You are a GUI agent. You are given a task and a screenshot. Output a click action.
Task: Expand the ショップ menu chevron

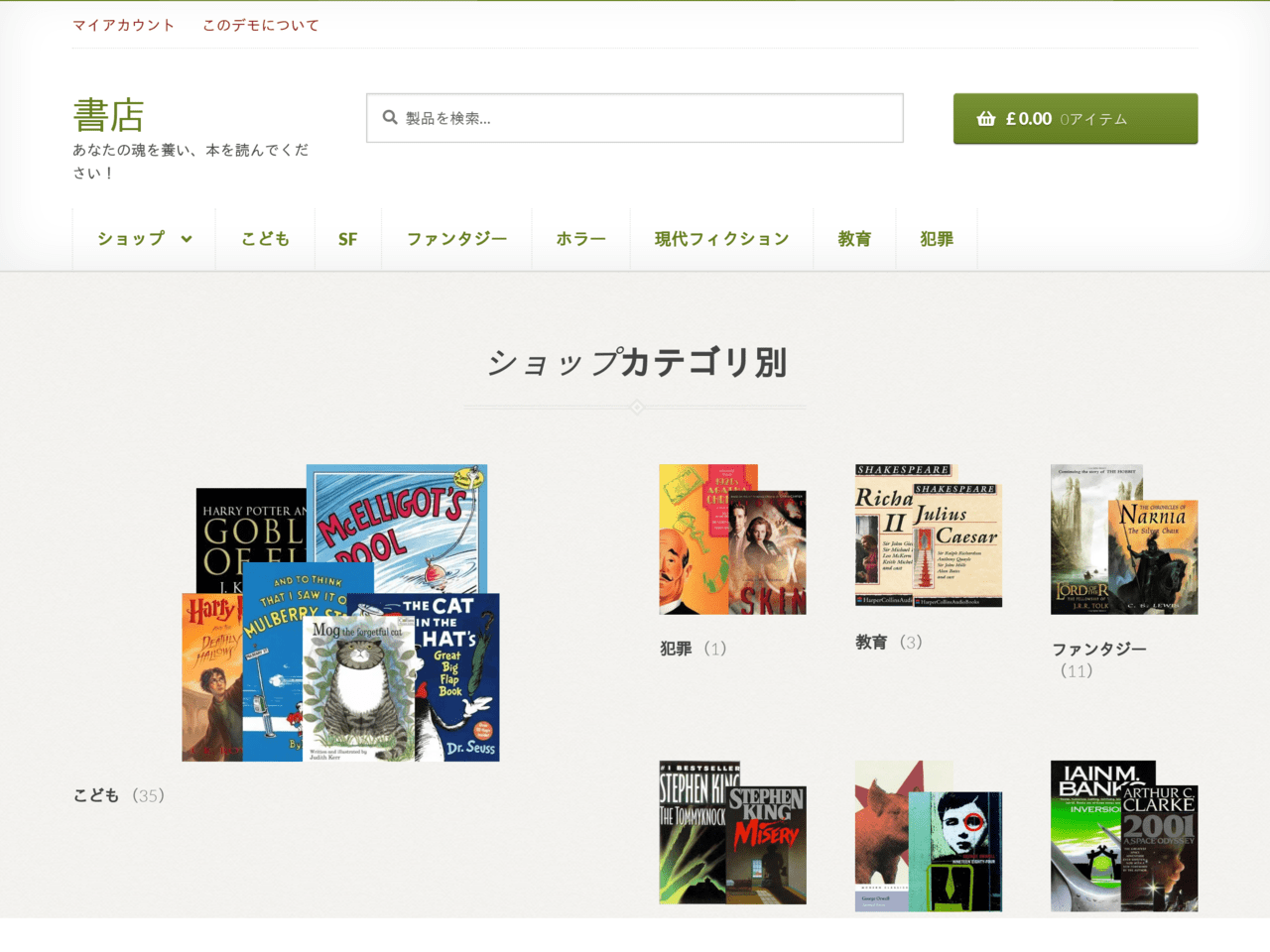(x=187, y=239)
